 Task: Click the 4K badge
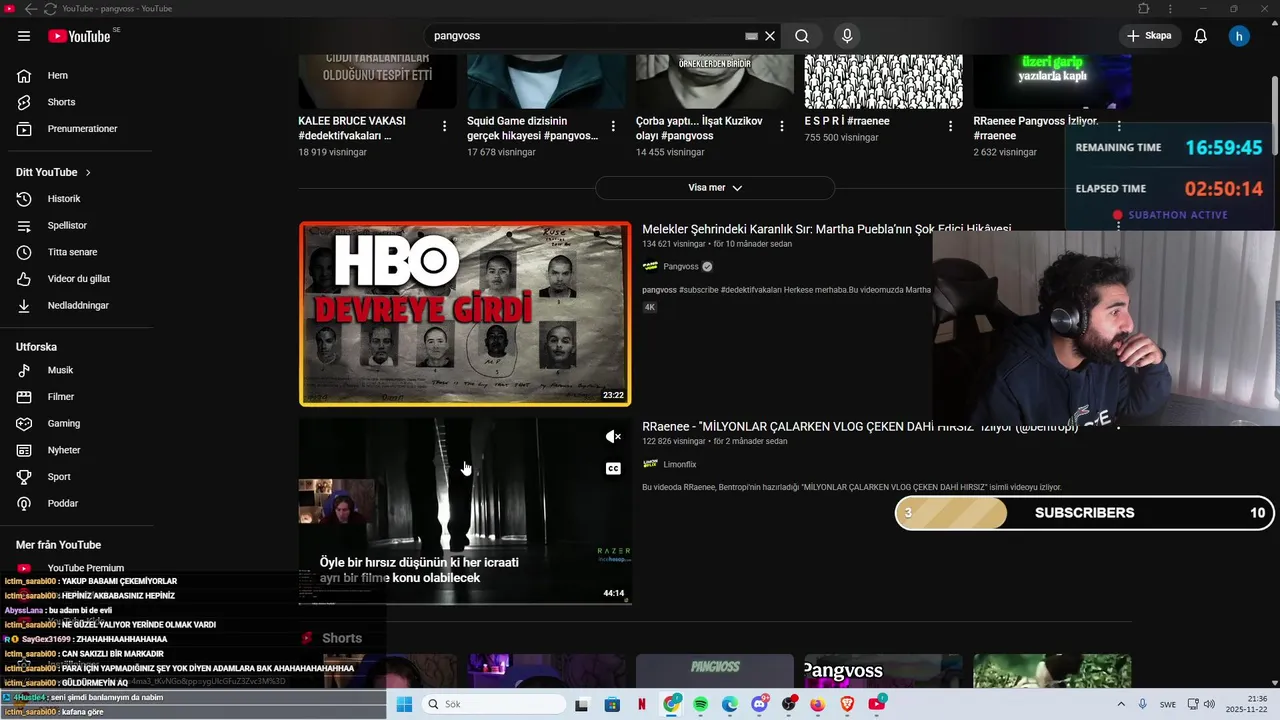650,308
